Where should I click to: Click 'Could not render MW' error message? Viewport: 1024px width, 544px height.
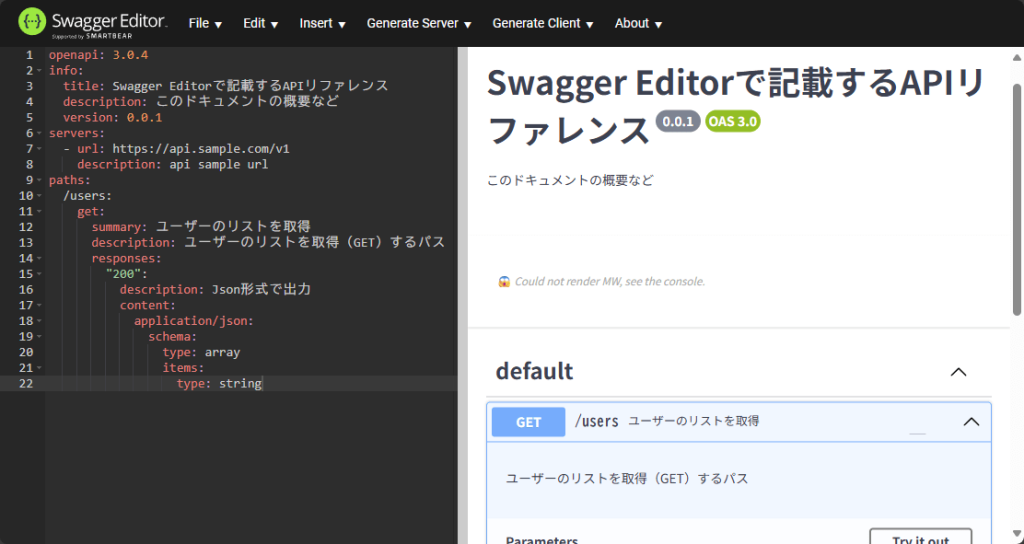click(x=610, y=282)
